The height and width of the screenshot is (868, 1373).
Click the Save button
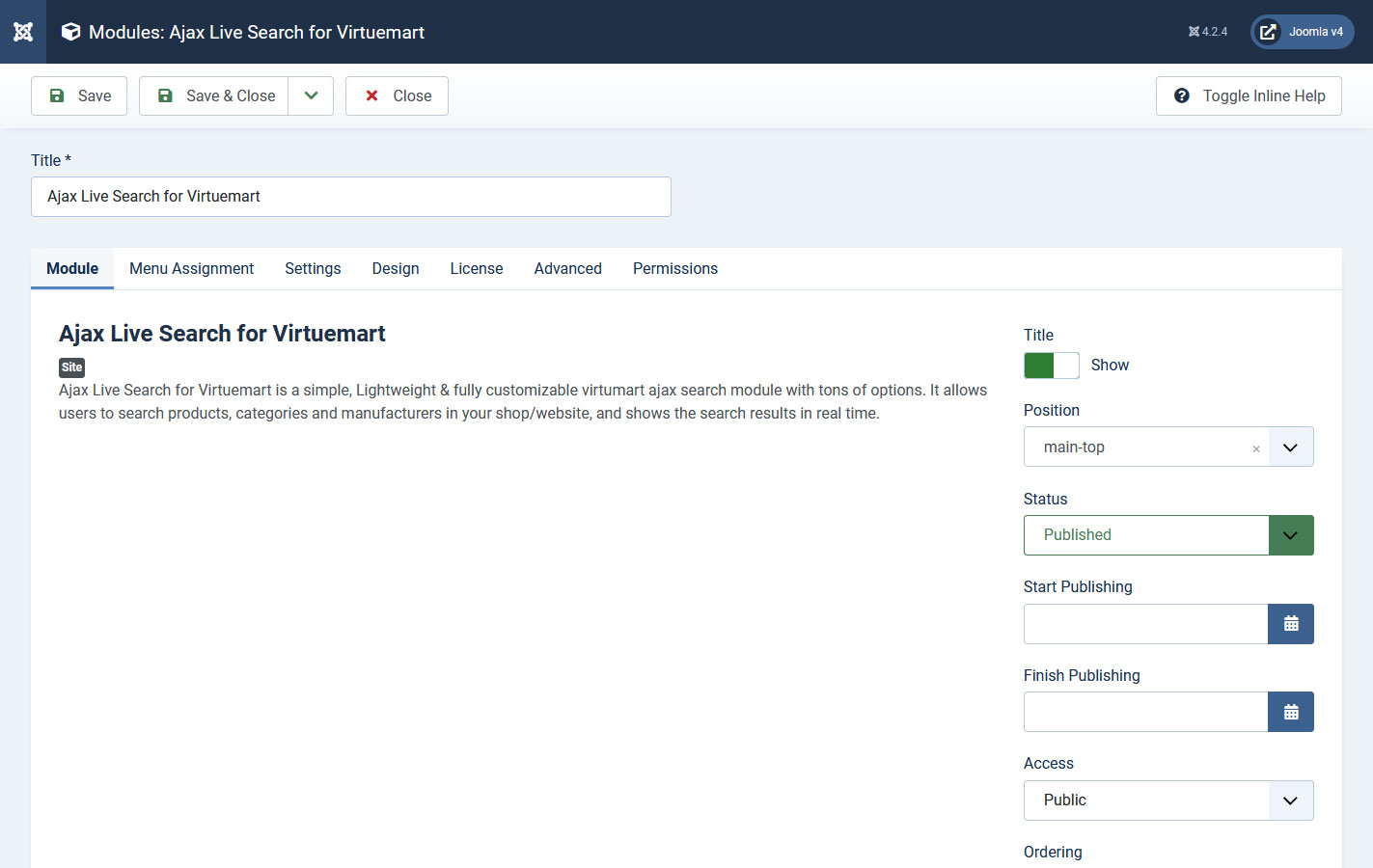tap(79, 95)
